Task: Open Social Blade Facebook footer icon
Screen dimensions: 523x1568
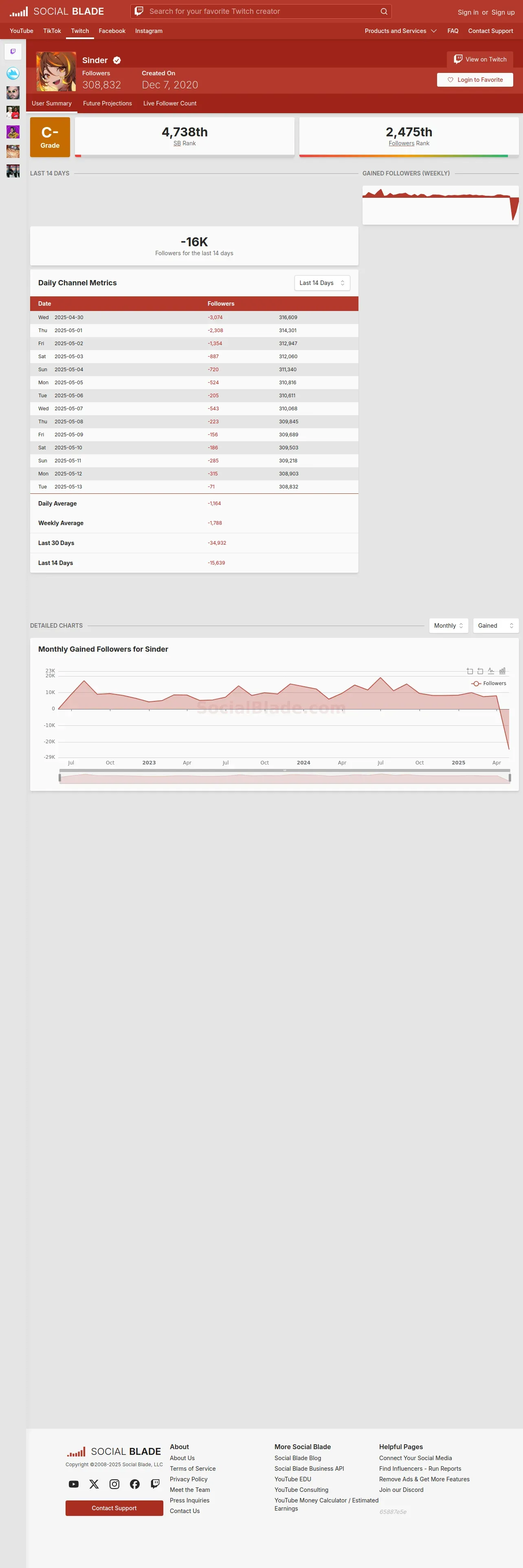Action: (134, 1484)
